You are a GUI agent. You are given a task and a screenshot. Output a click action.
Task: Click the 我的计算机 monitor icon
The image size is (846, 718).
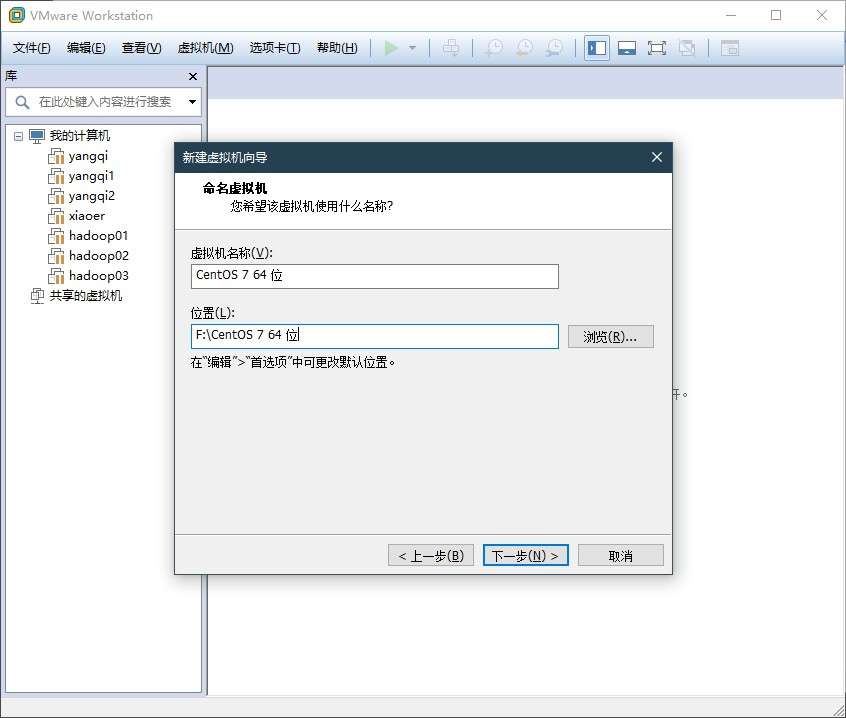(37, 136)
